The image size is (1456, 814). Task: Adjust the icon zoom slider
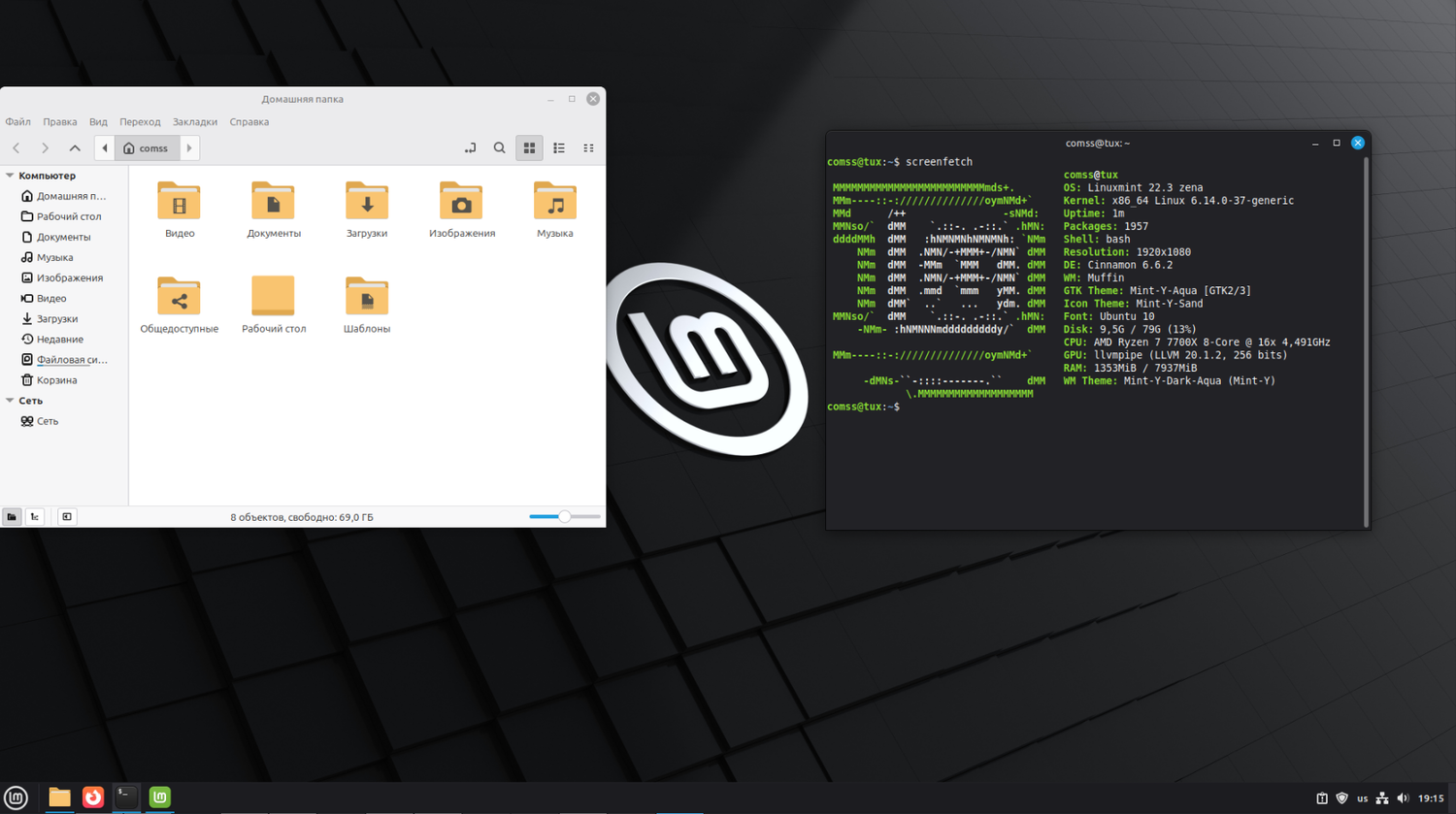pyautogui.click(x=565, y=517)
